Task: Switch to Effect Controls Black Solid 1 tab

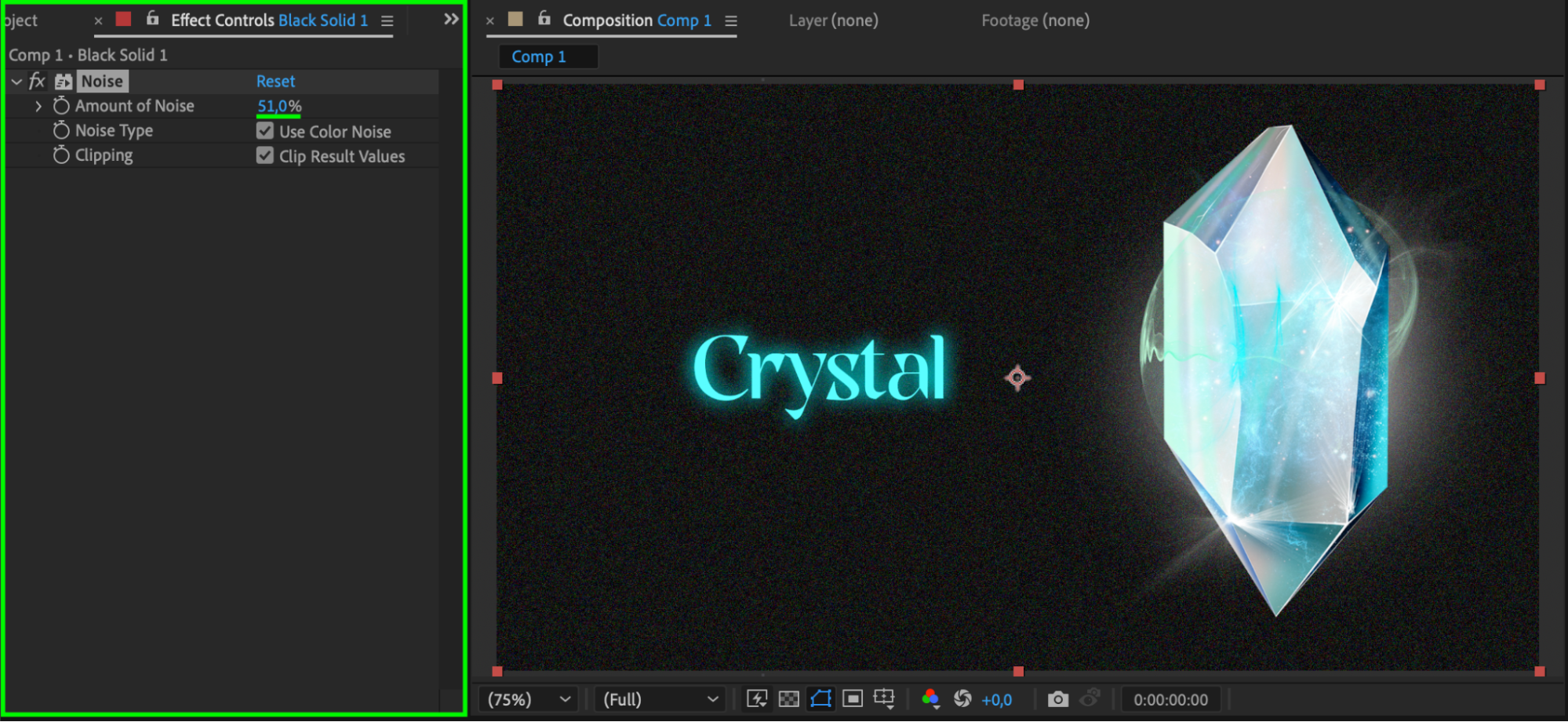Action: tap(269, 20)
